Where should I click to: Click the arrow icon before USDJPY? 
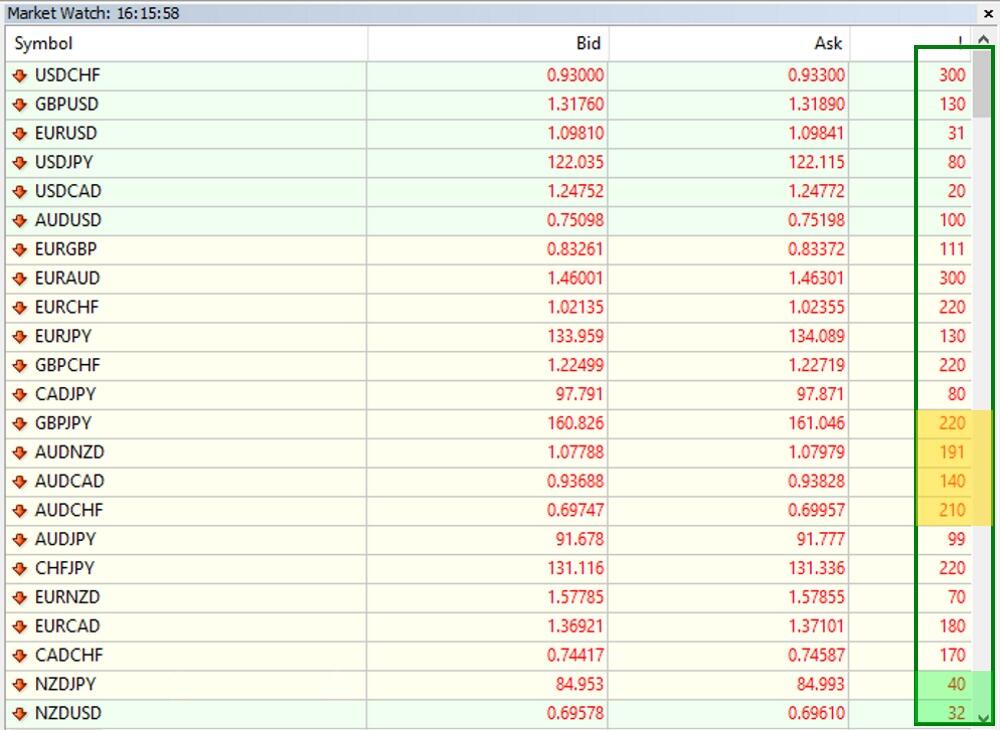click(22, 162)
